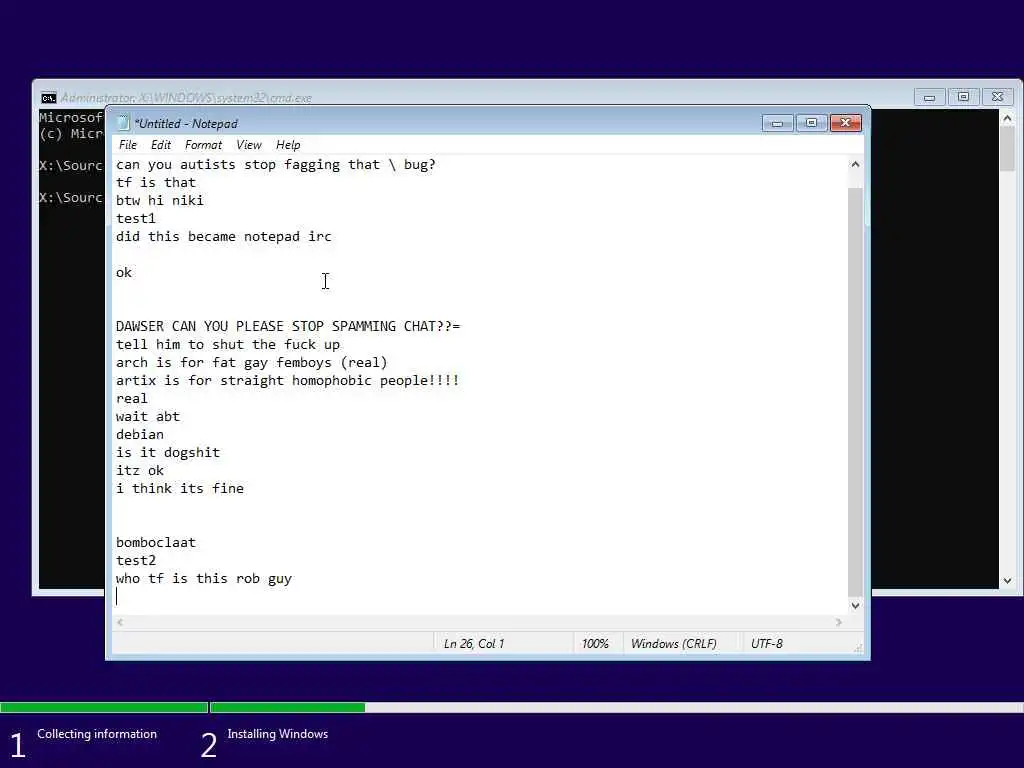The image size is (1024, 768).
Task: Click the Notepad document icon in title bar
Action: tap(123, 123)
